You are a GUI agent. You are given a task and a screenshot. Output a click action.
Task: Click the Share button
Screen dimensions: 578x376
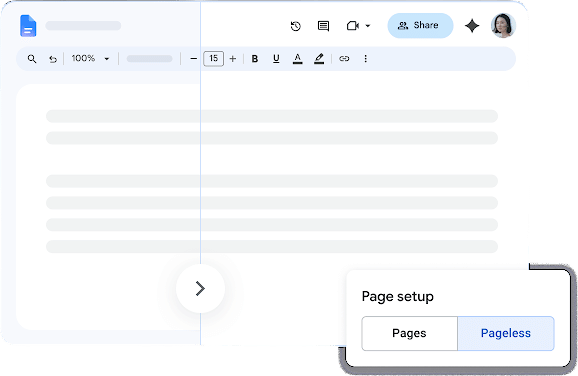click(x=420, y=25)
